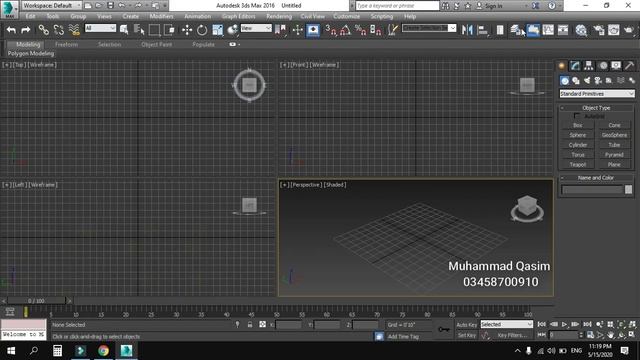Open the Render Setup dialog
The width and height of the screenshot is (640, 360).
(598, 30)
